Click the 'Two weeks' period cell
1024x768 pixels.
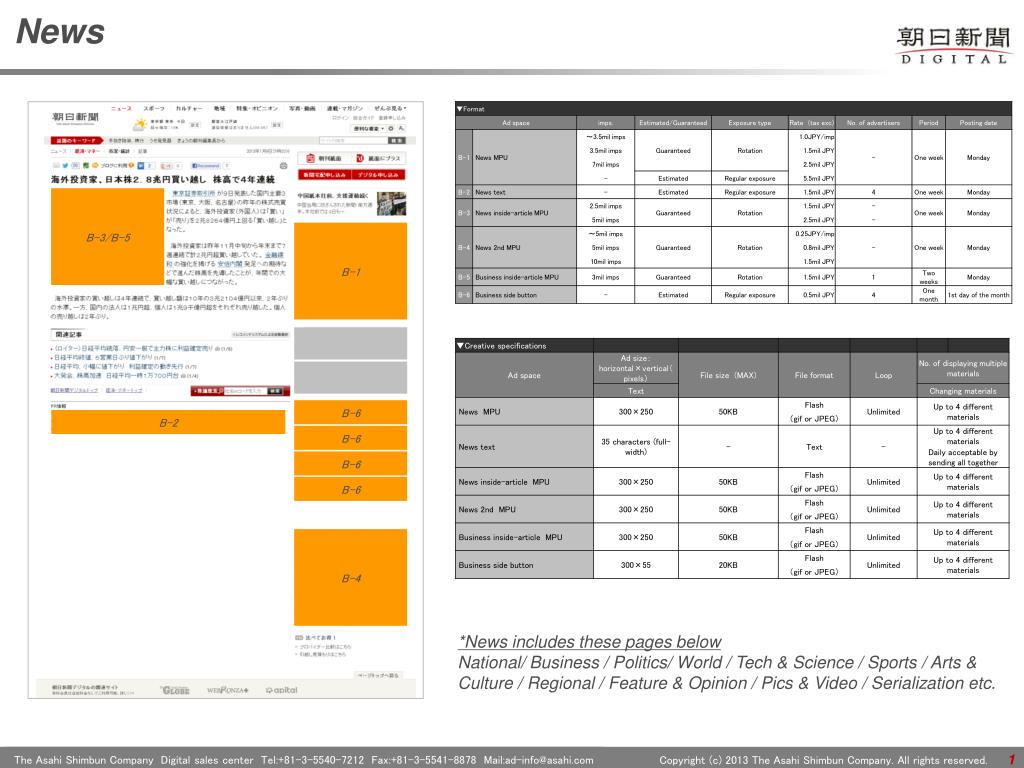[x=928, y=278]
